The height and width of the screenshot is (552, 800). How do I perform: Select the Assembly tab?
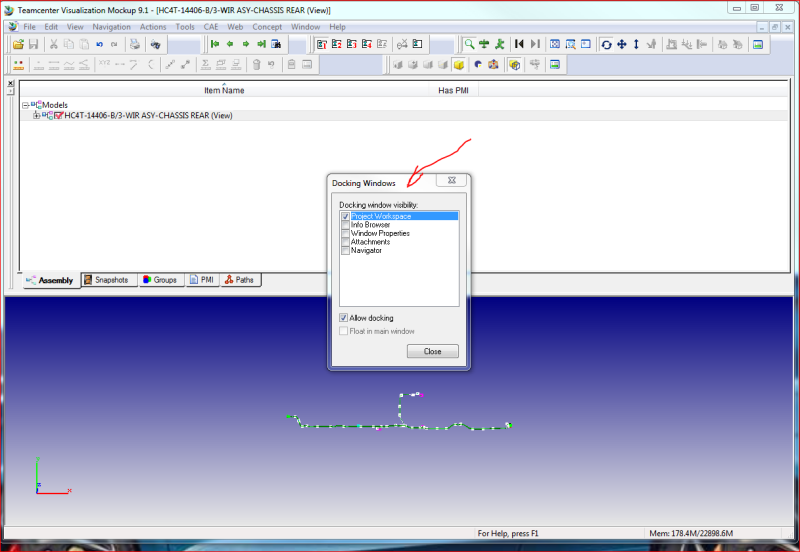click(51, 281)
